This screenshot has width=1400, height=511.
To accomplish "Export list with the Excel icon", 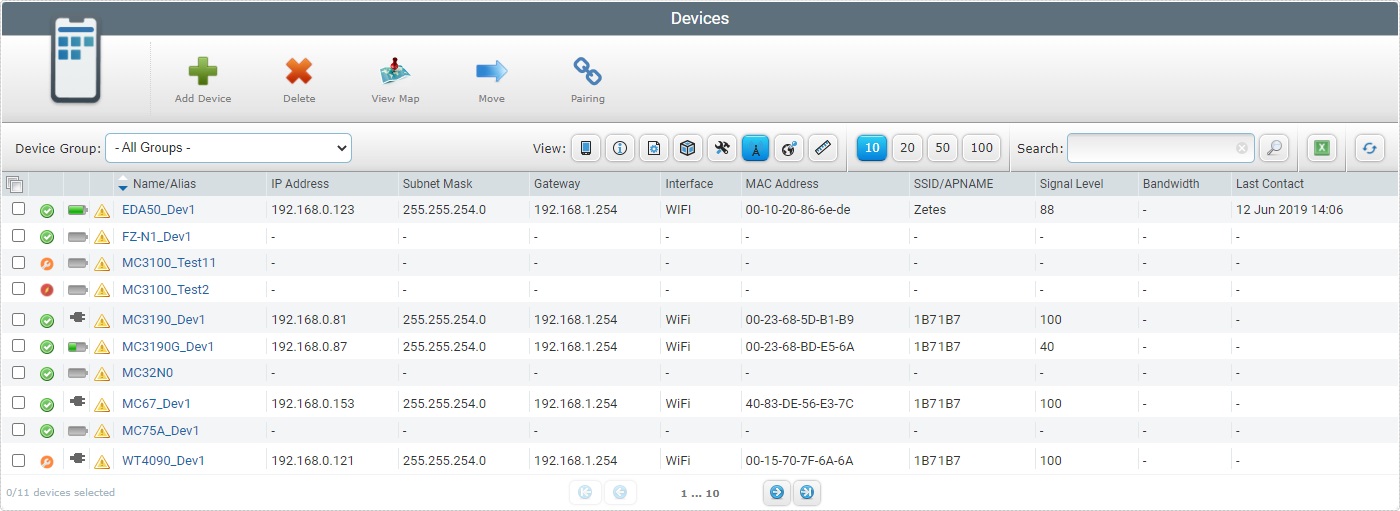I will 1322,148.
